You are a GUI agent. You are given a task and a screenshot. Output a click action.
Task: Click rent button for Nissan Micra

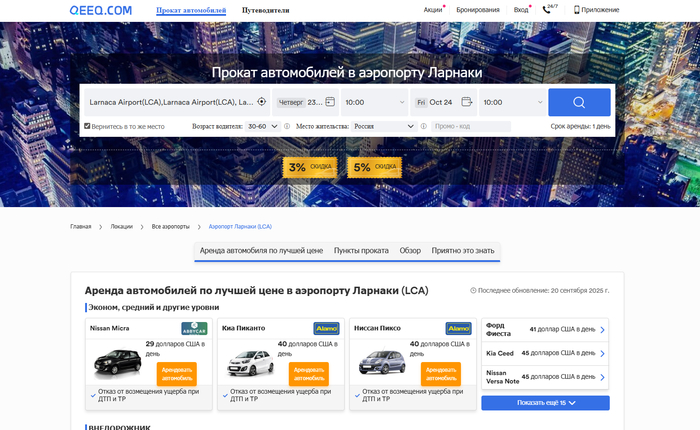(x=176, y=372)
